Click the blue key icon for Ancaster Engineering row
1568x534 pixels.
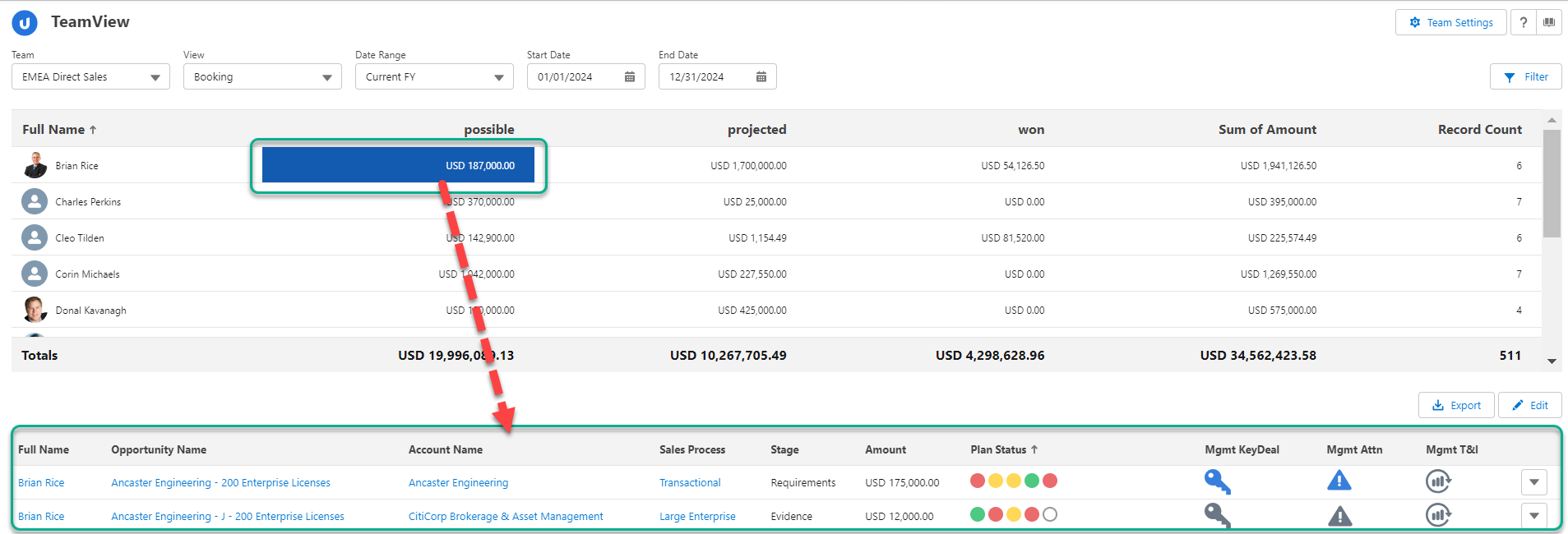pyautogui.click(x=1217, y=481)
